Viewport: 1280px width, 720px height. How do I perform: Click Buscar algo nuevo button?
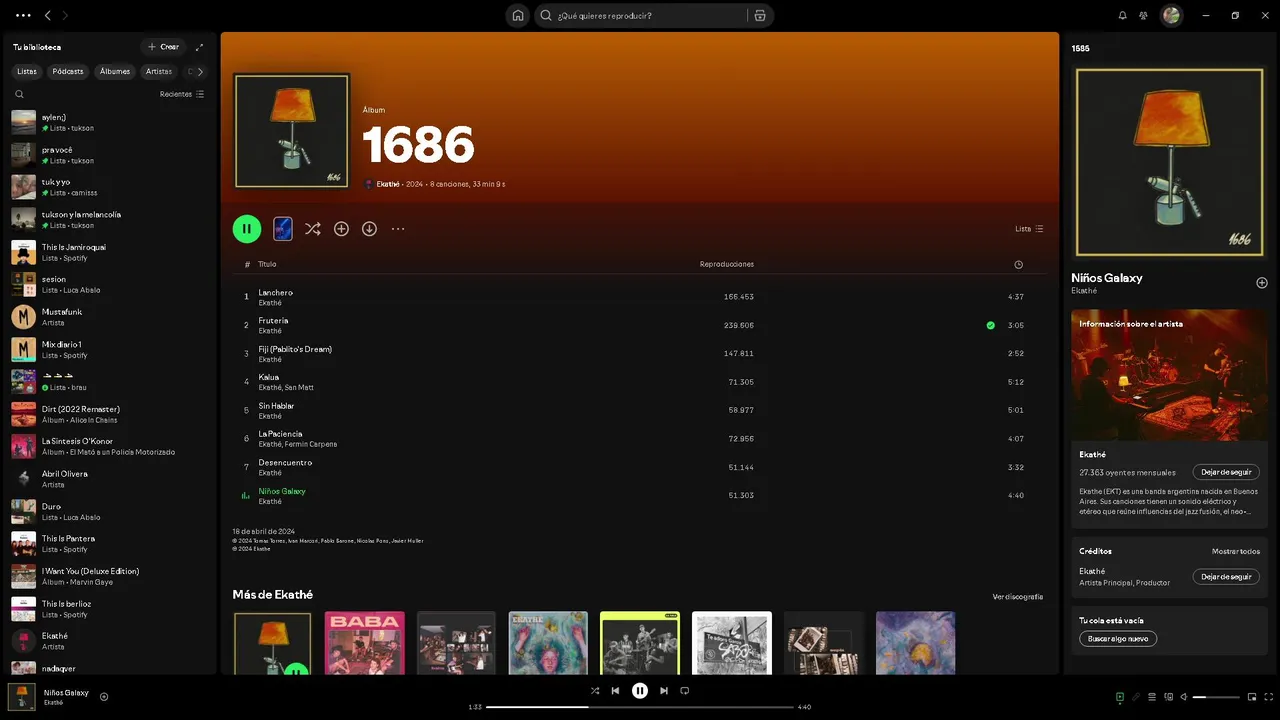1118,638
